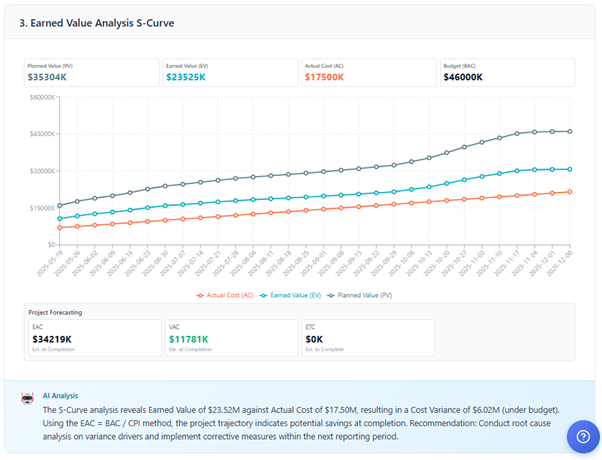Click the Budget (BAC) $46000K card

coord(507,73)
